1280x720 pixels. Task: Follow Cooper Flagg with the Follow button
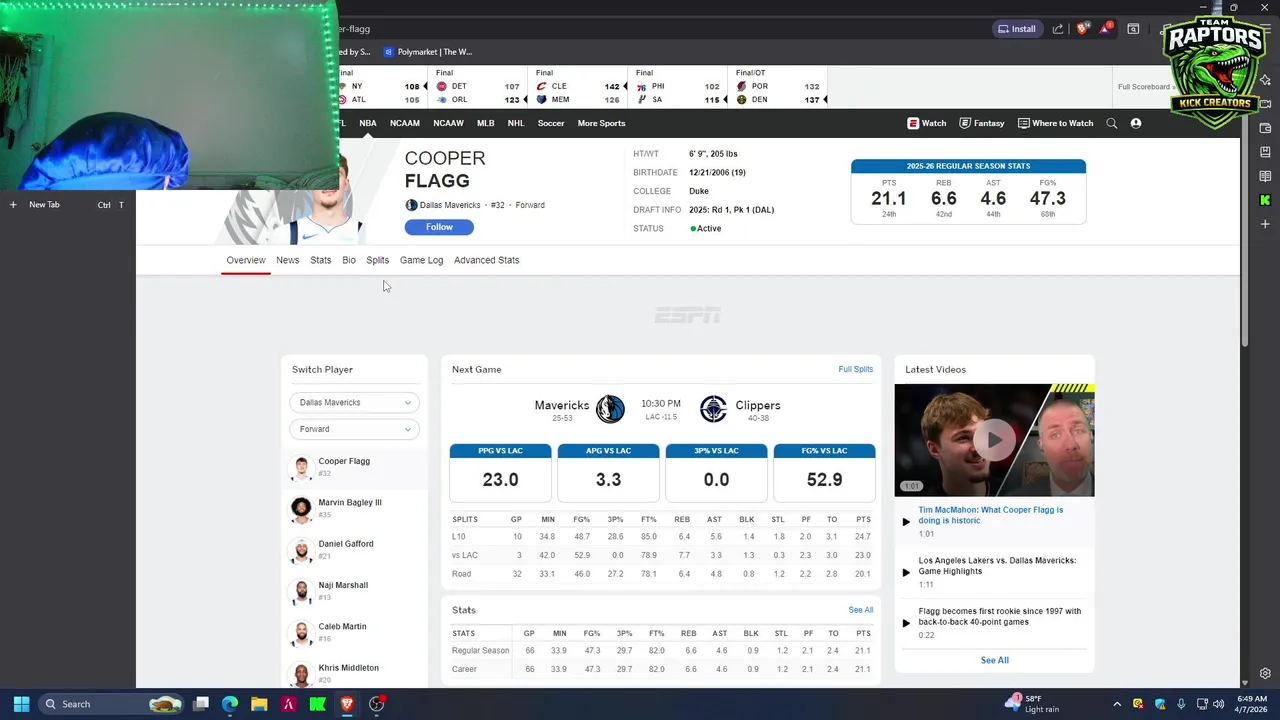(439, 227)
